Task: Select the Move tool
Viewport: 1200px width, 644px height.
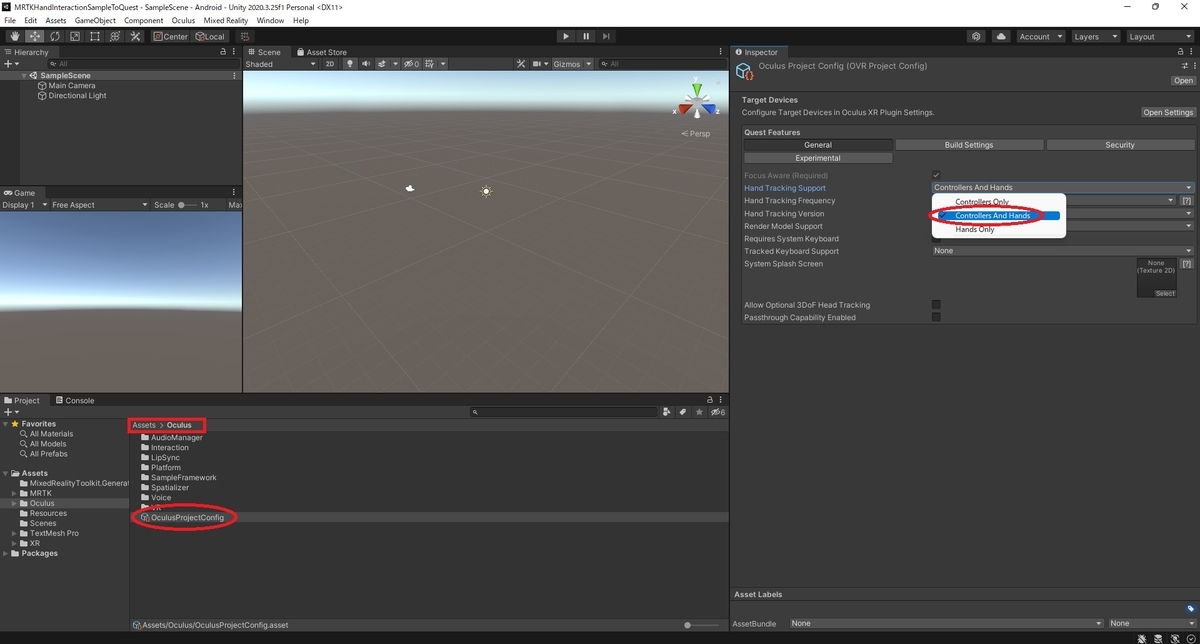Action: coord(34,36)
